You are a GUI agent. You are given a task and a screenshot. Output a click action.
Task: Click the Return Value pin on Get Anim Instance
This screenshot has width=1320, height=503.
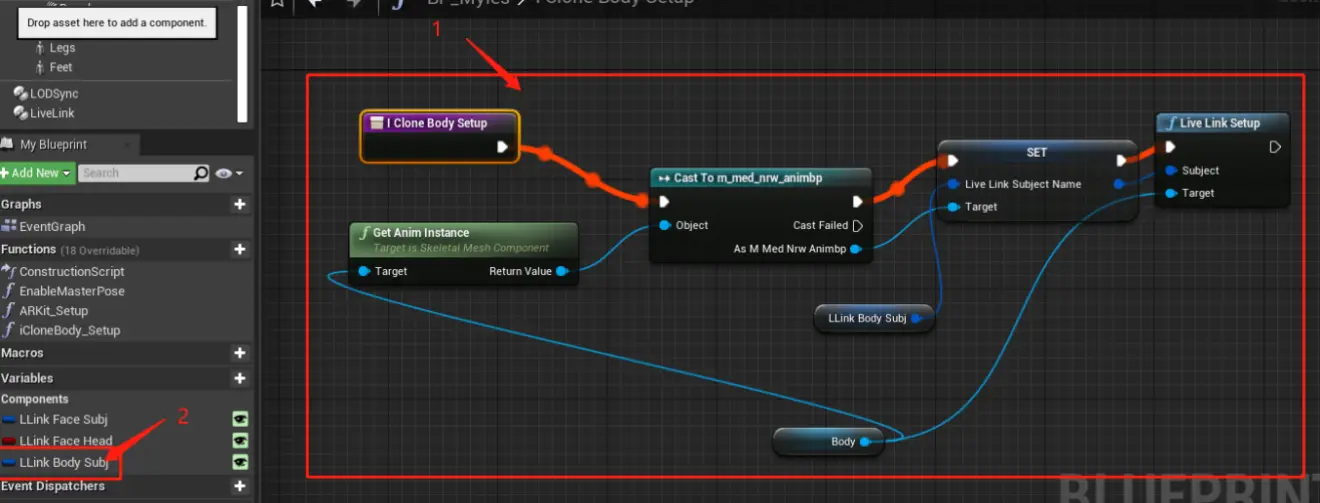(x=561, y=271)
